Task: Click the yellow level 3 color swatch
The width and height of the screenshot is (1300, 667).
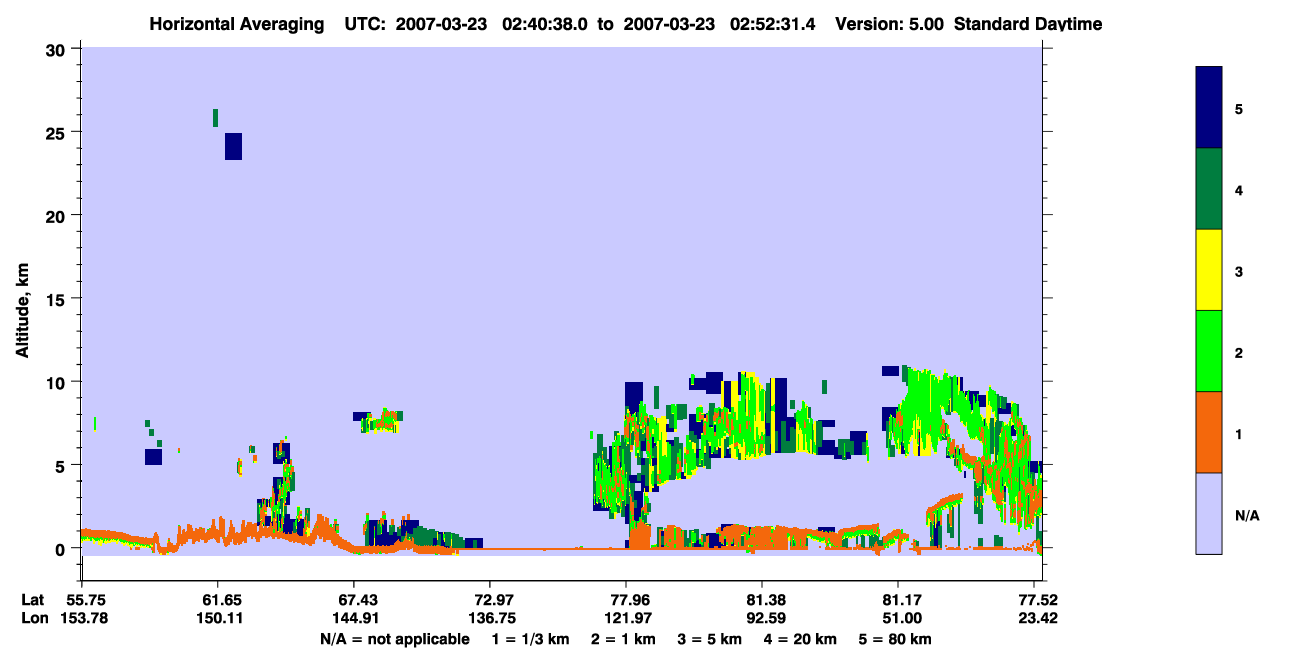Action: click(x=1209, y=269)
